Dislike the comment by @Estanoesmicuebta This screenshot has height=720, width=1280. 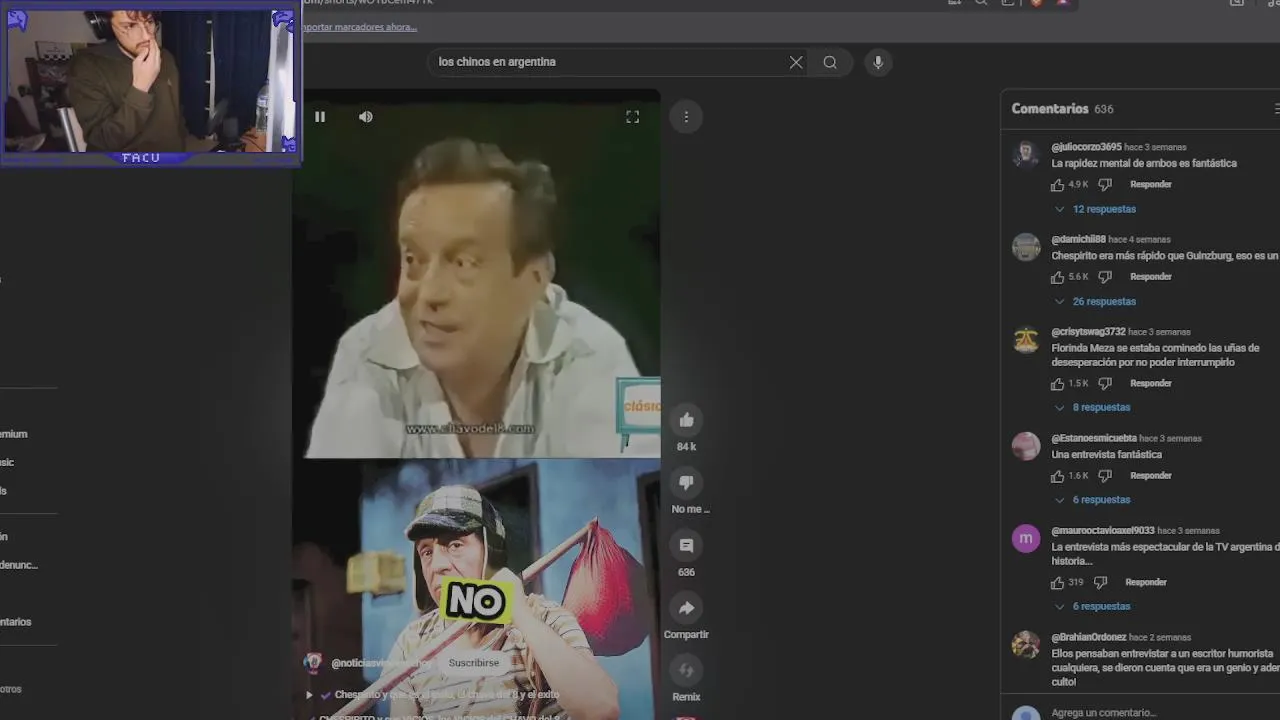[1105, 476]
